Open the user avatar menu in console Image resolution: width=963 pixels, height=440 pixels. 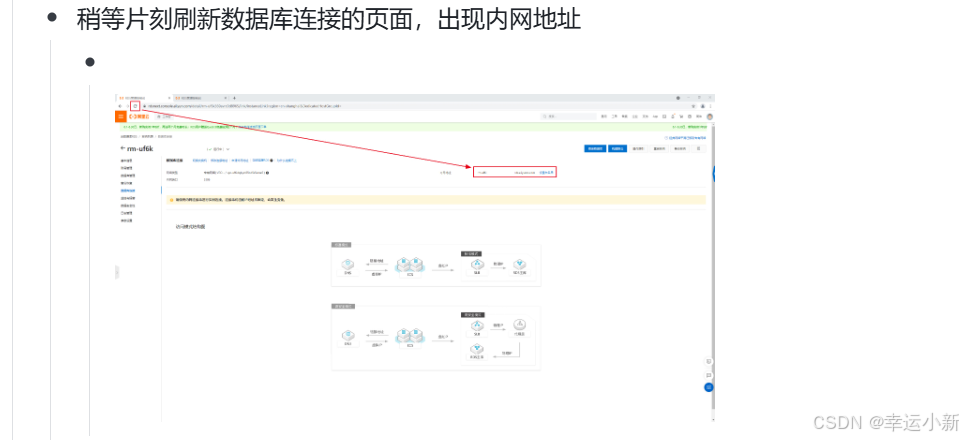click(x=709, y=117)
